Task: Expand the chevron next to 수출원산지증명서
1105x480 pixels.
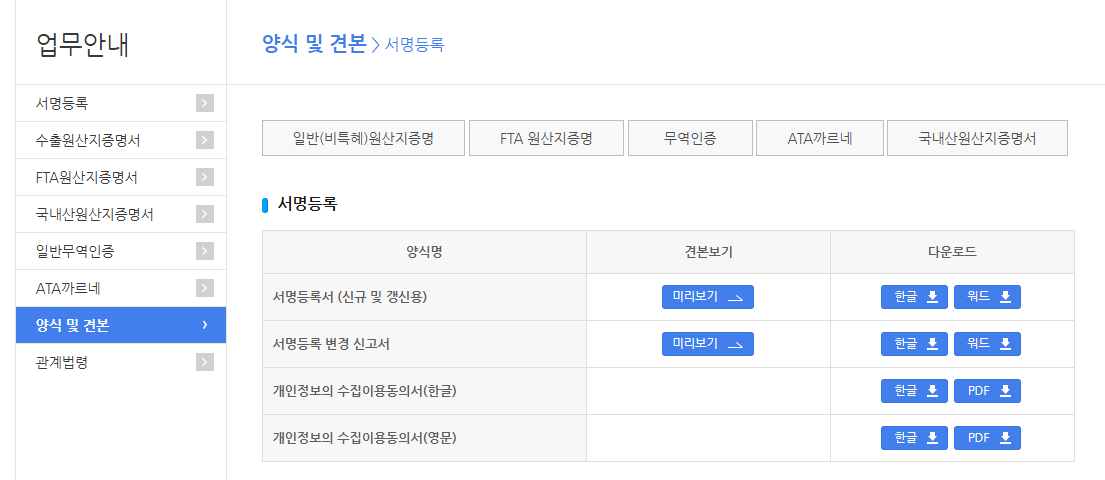Action: (204, 140)
